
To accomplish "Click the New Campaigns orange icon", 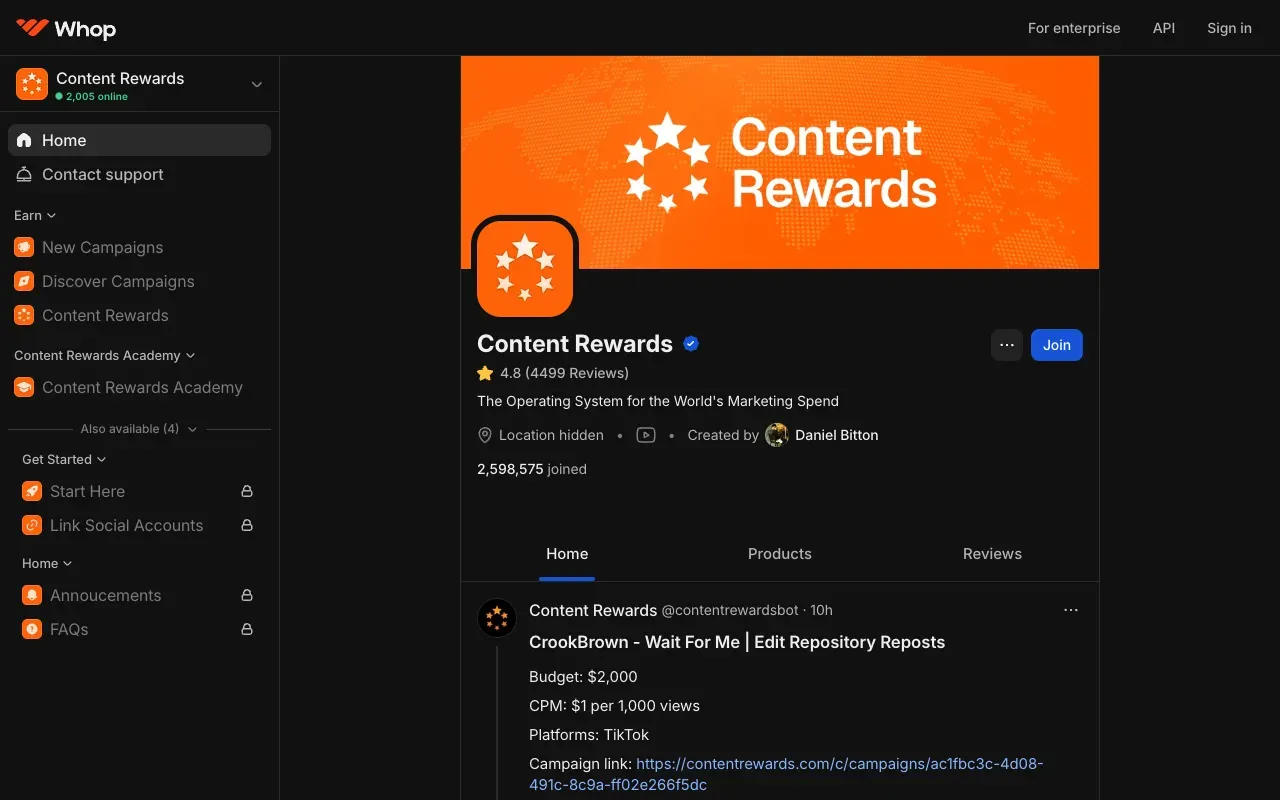I will click(x=24, y=247).
